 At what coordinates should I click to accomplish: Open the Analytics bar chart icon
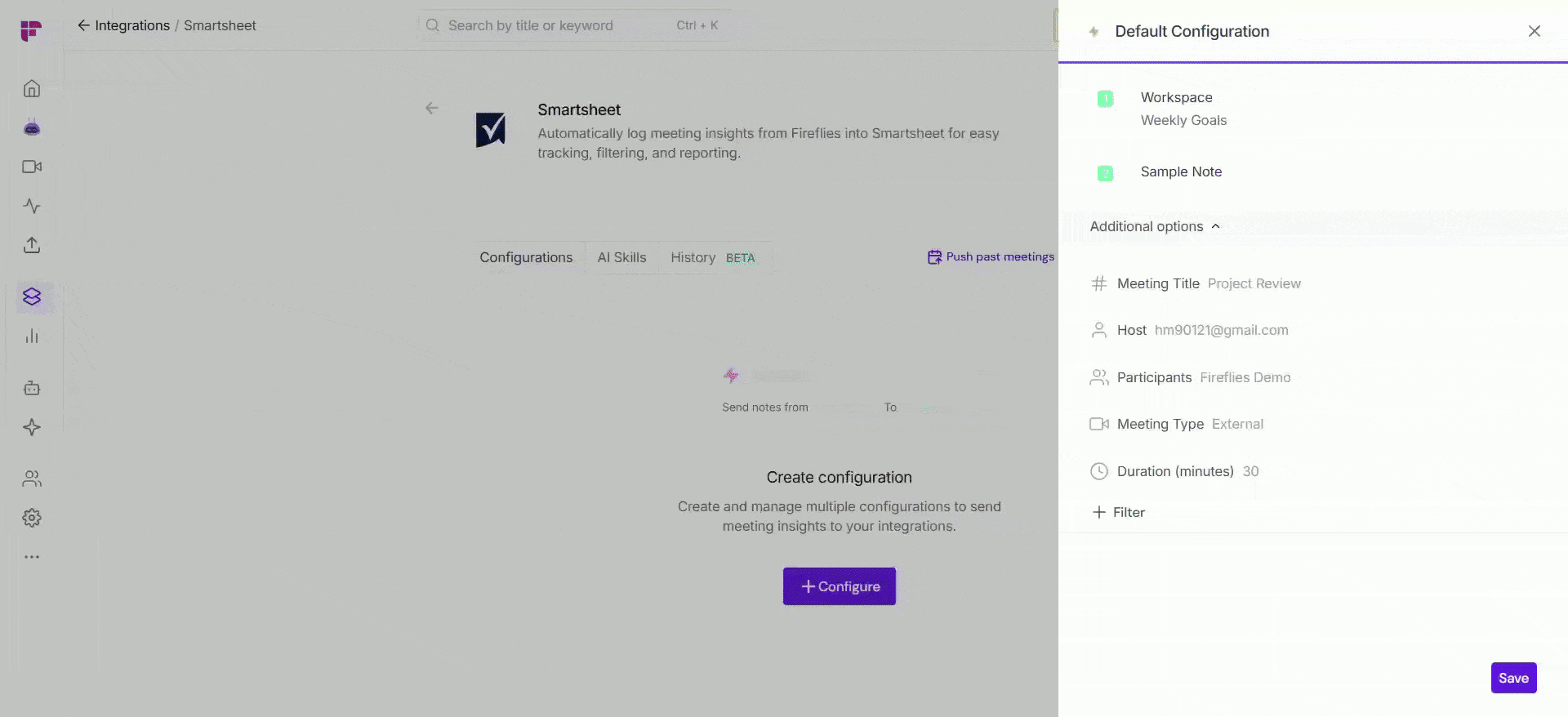(x=32, y=336)
